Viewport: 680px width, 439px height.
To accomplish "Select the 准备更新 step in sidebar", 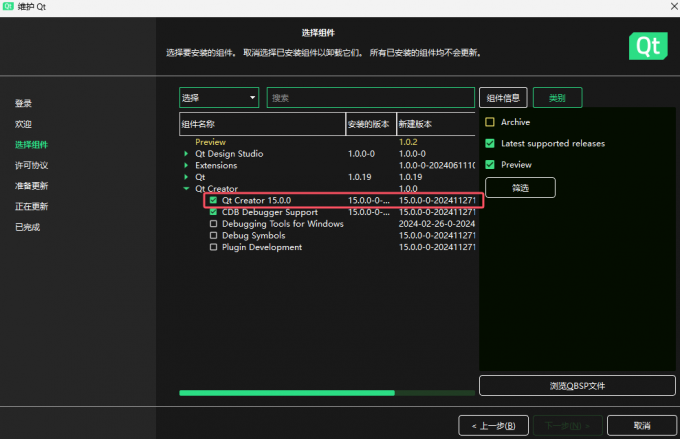I will click(32, 186).
